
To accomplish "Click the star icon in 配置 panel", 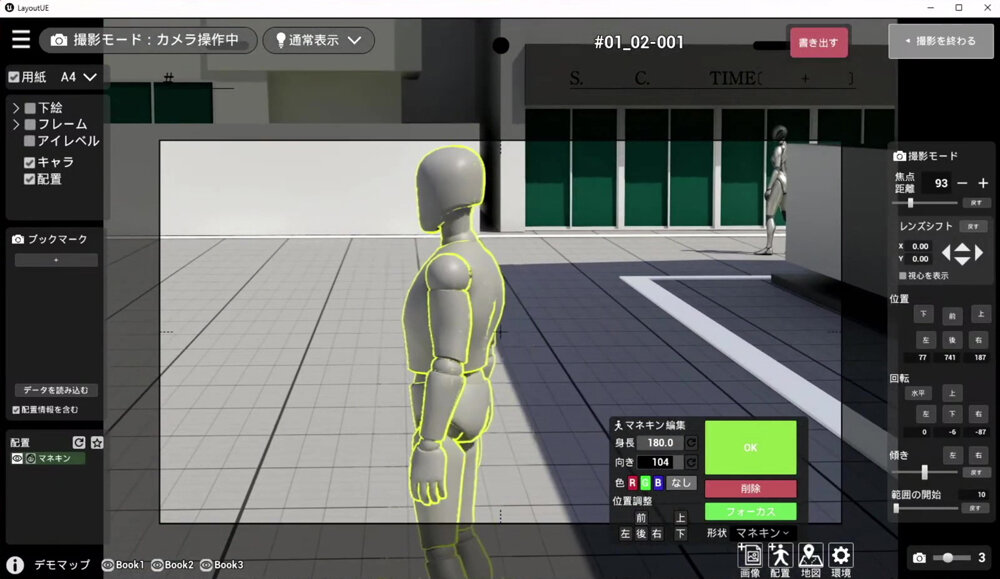I will pos(97,442).
